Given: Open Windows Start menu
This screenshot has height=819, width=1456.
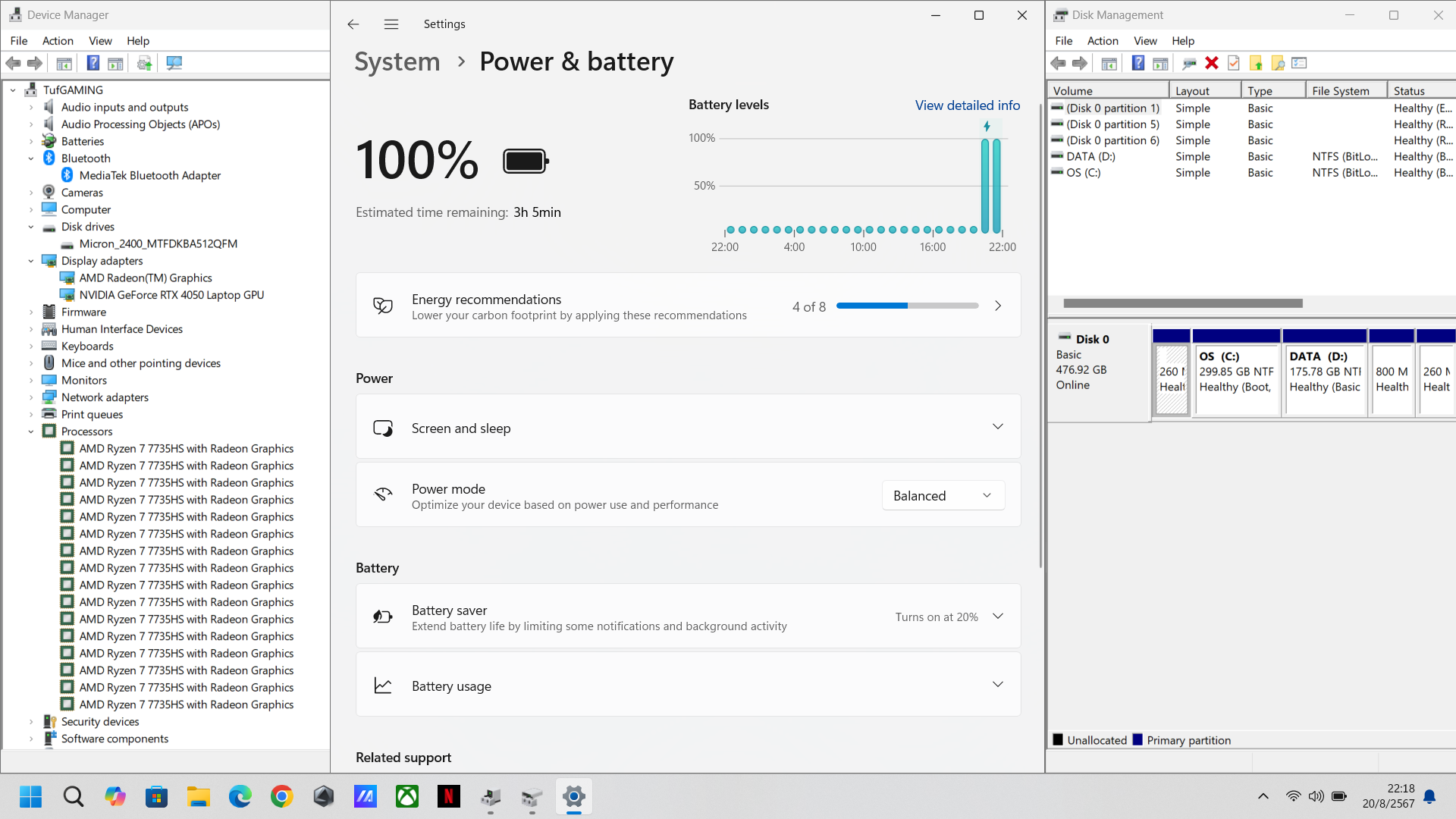Looking at the screenshot, I should click(x=31, y=796).
